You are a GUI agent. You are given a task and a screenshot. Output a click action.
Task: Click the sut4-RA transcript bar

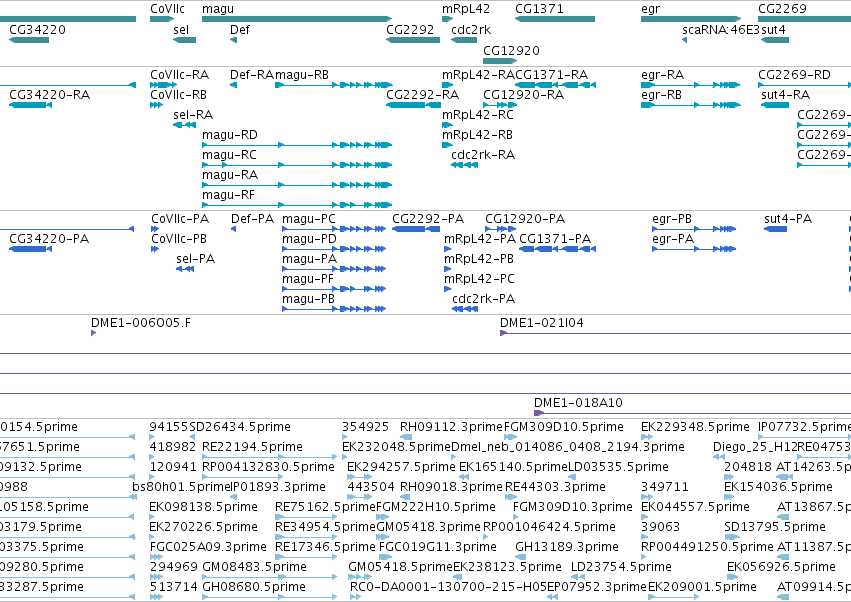coord(774,105)
